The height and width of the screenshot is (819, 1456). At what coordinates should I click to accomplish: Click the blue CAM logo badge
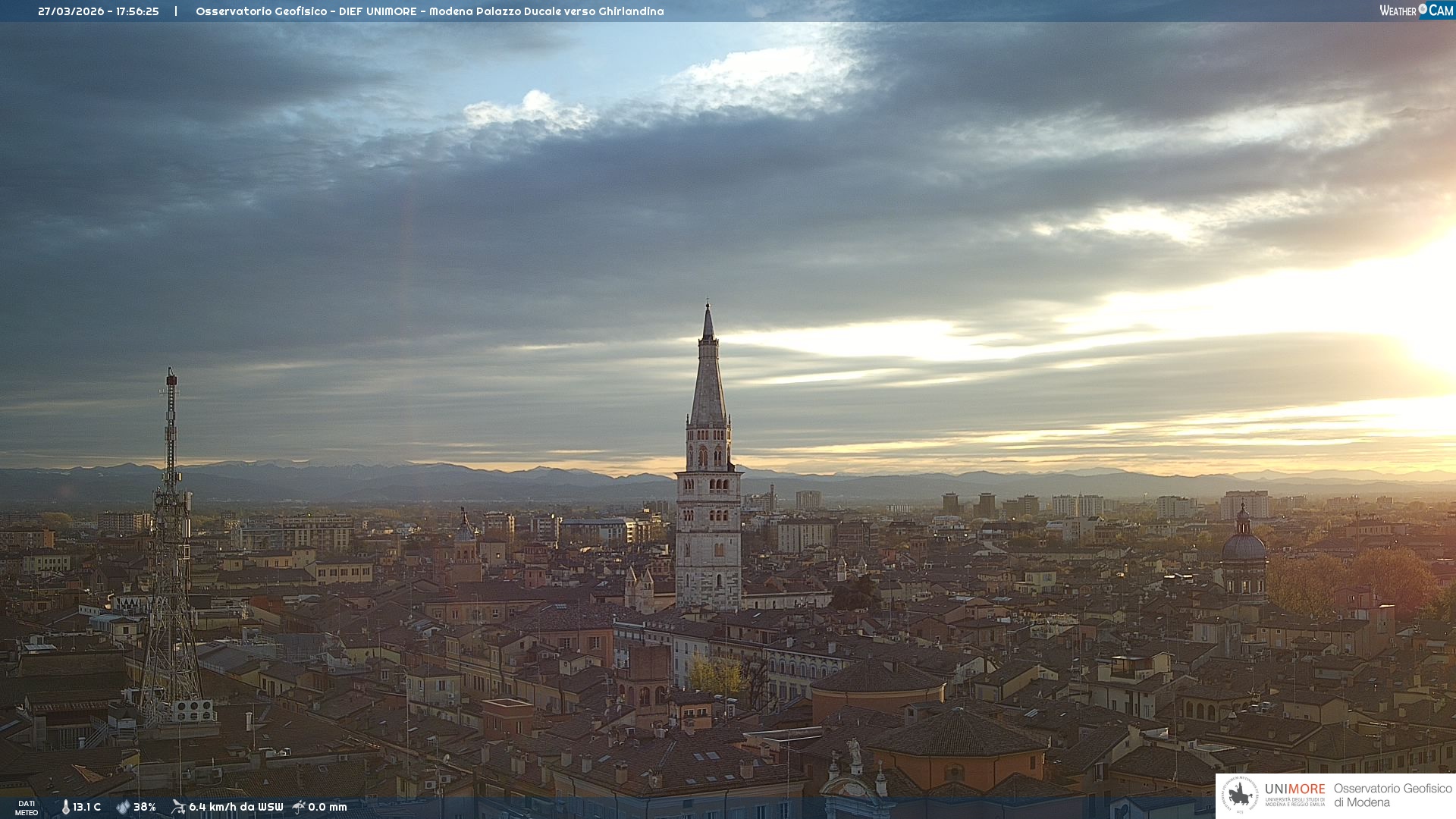[1441, 11]
